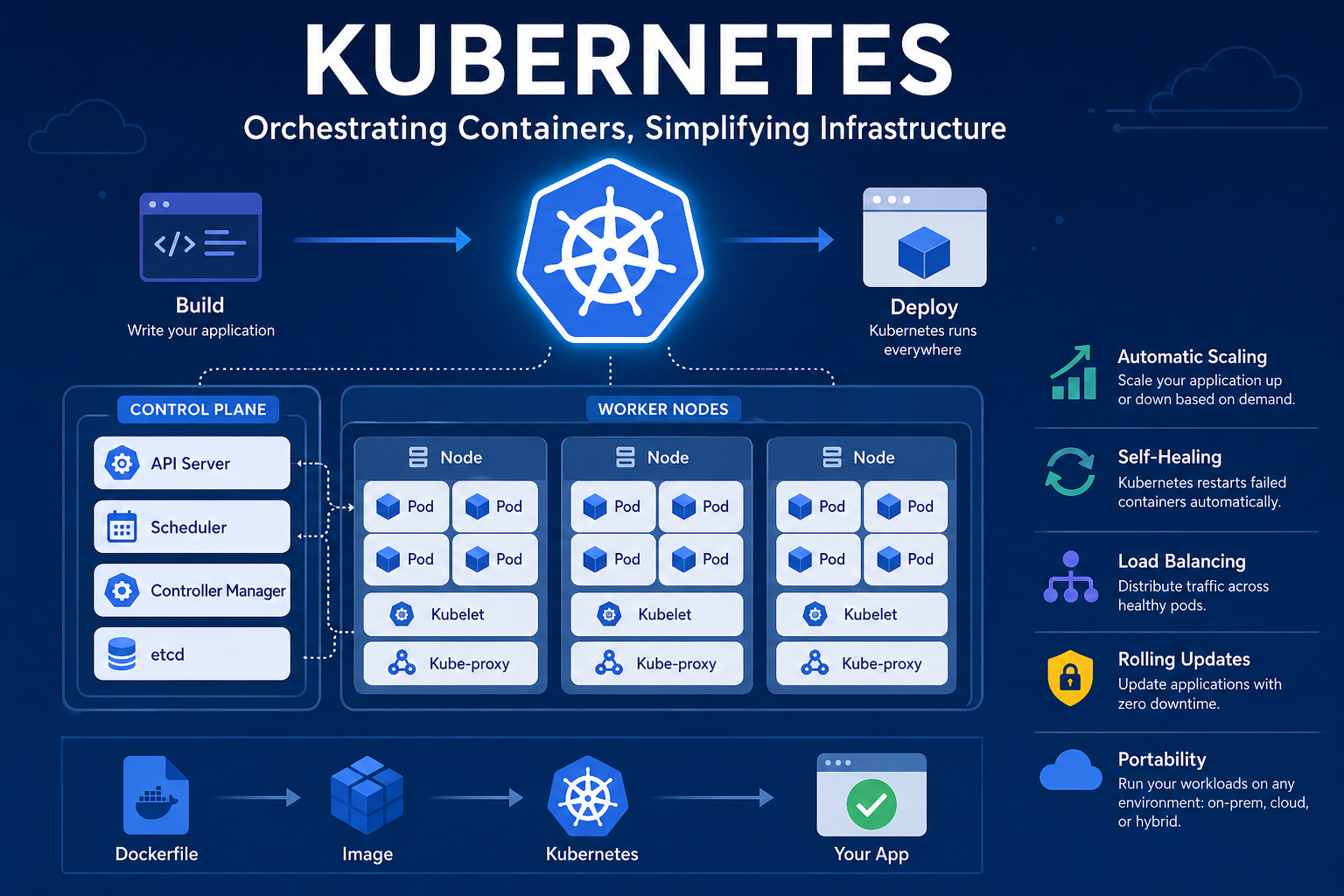Select the Portability cloud icon

tap(1070, 771)
